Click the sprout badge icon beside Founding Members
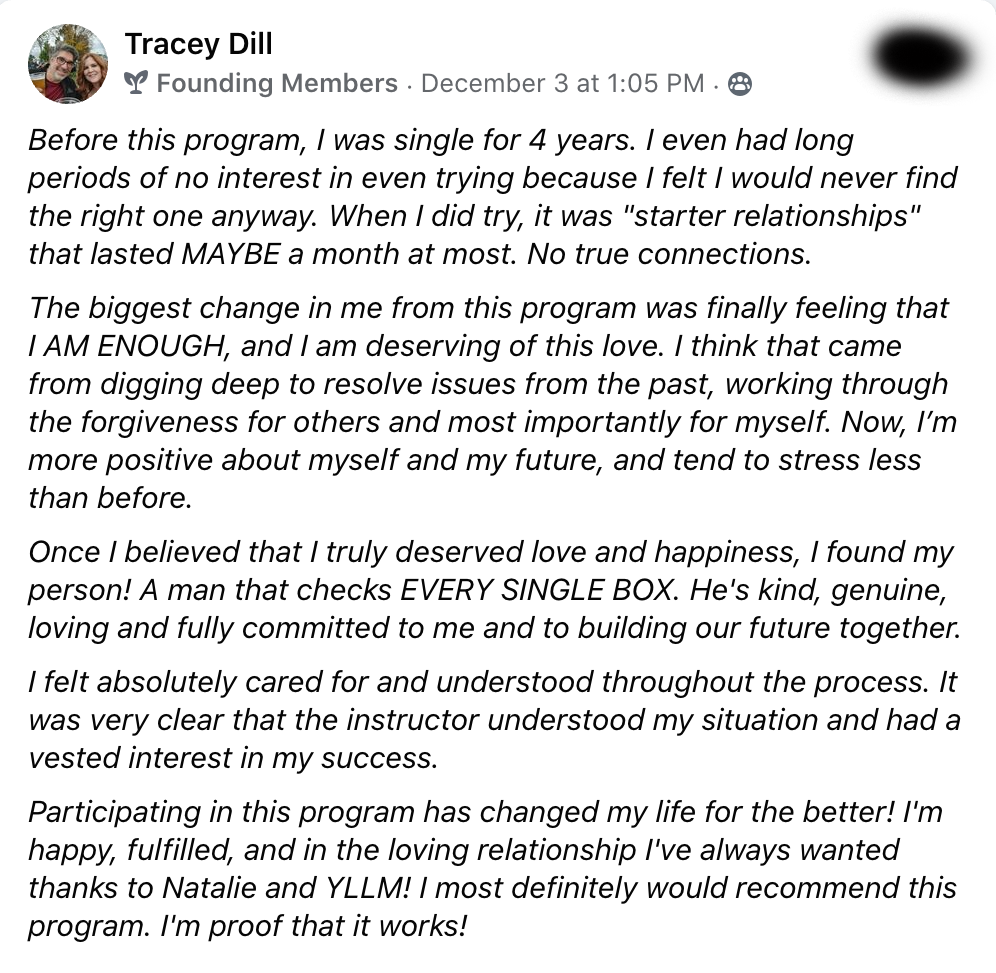Screen dimensions: 996x973 tap(136, 84)
